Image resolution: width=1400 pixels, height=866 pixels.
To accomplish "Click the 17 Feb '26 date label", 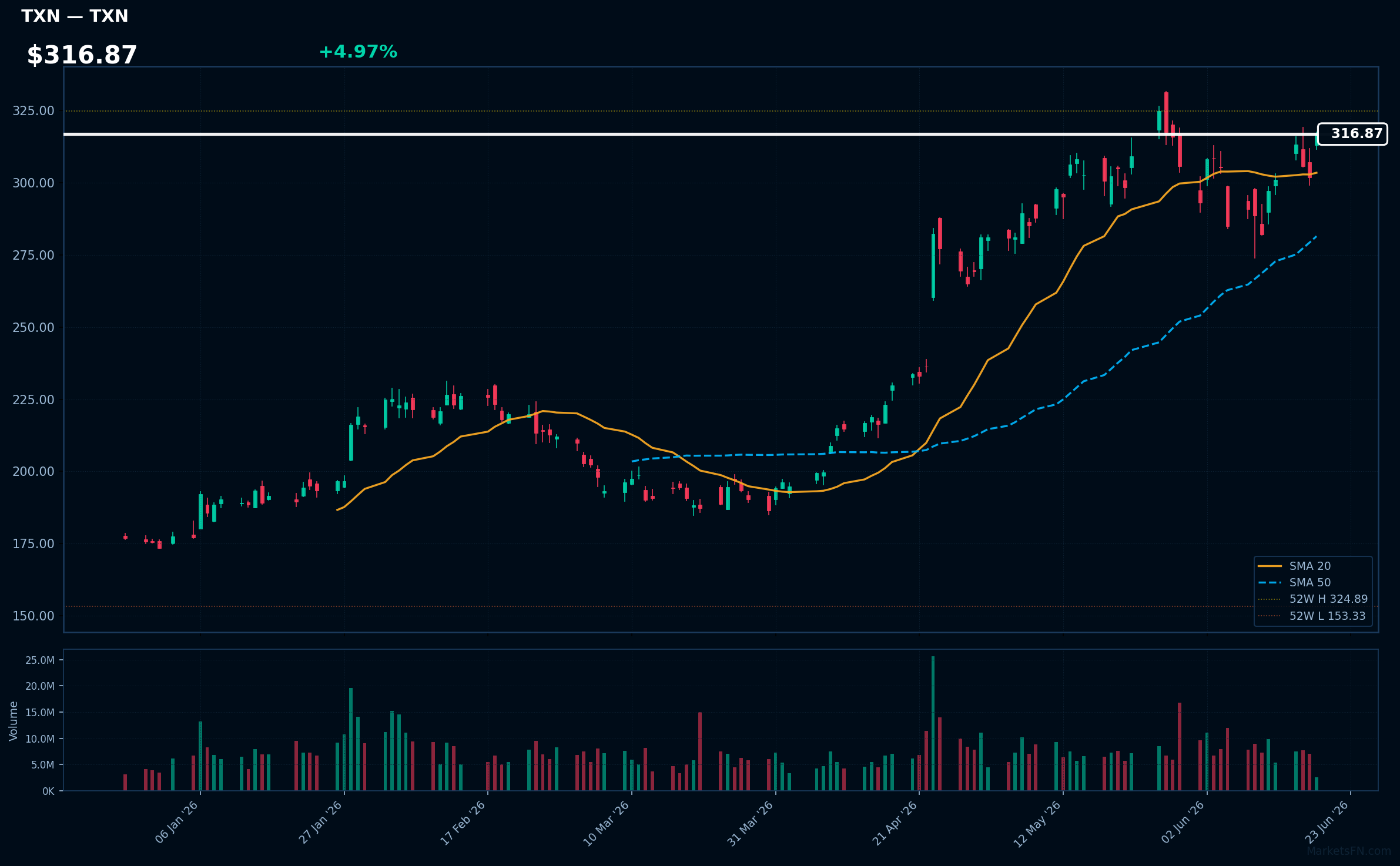I will pyautogui.click(x=463, y=823).
